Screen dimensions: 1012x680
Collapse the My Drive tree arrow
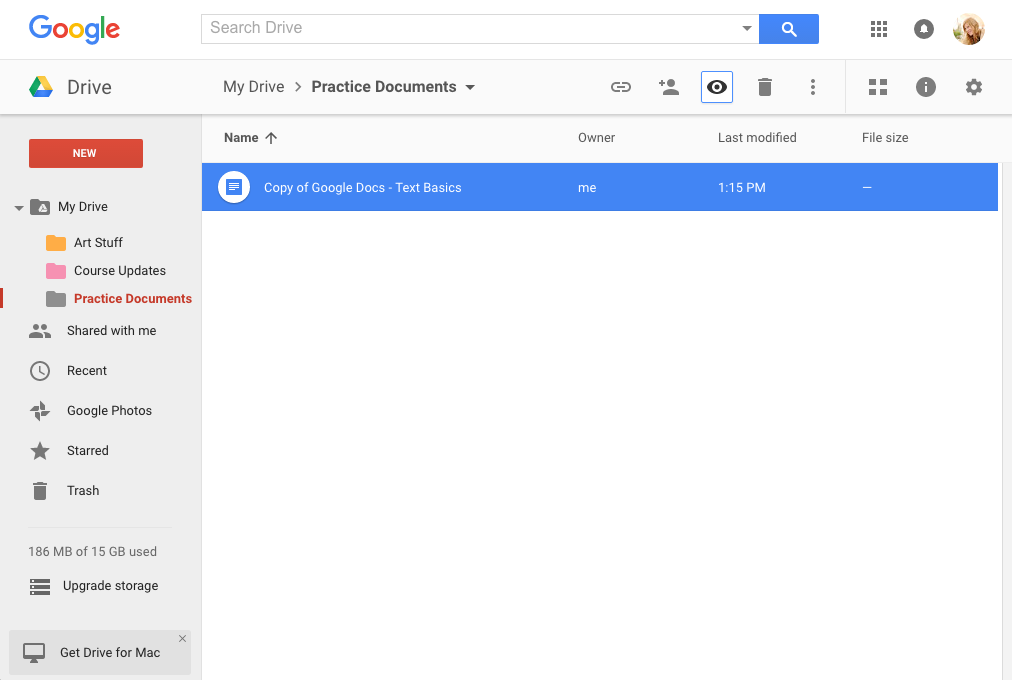click(x=18, y=208)
